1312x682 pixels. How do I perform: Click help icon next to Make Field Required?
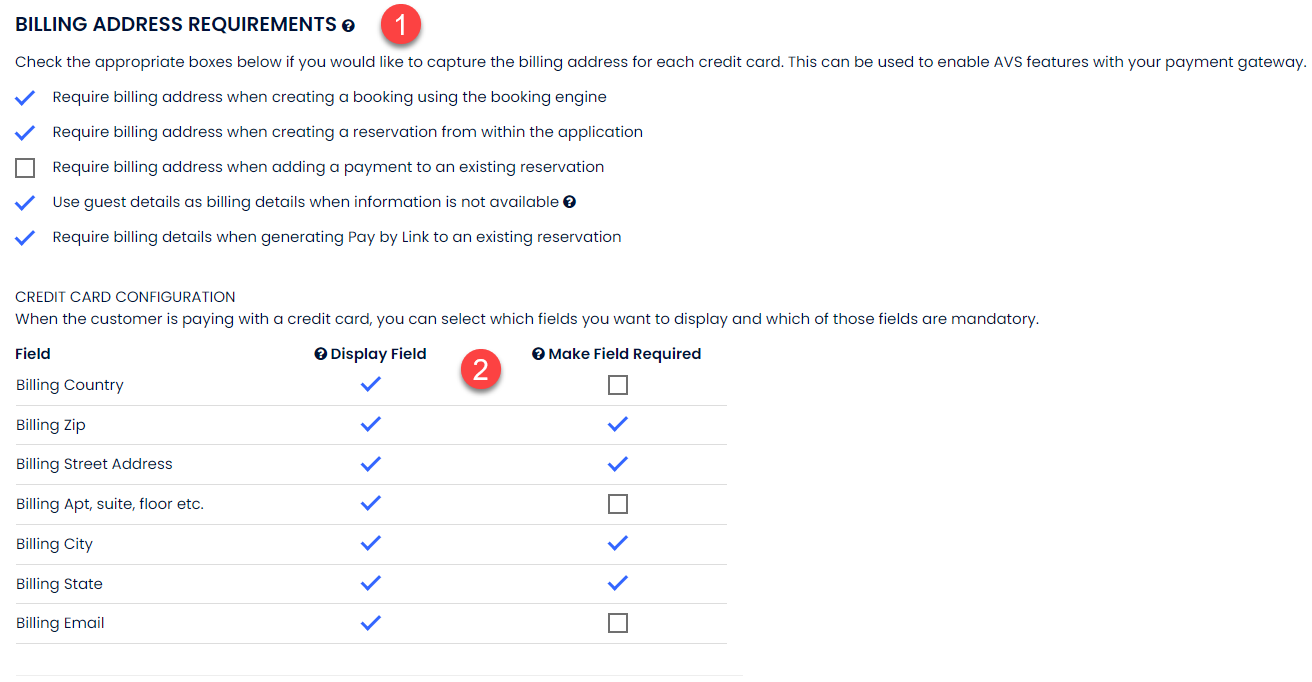coord(538,354)
